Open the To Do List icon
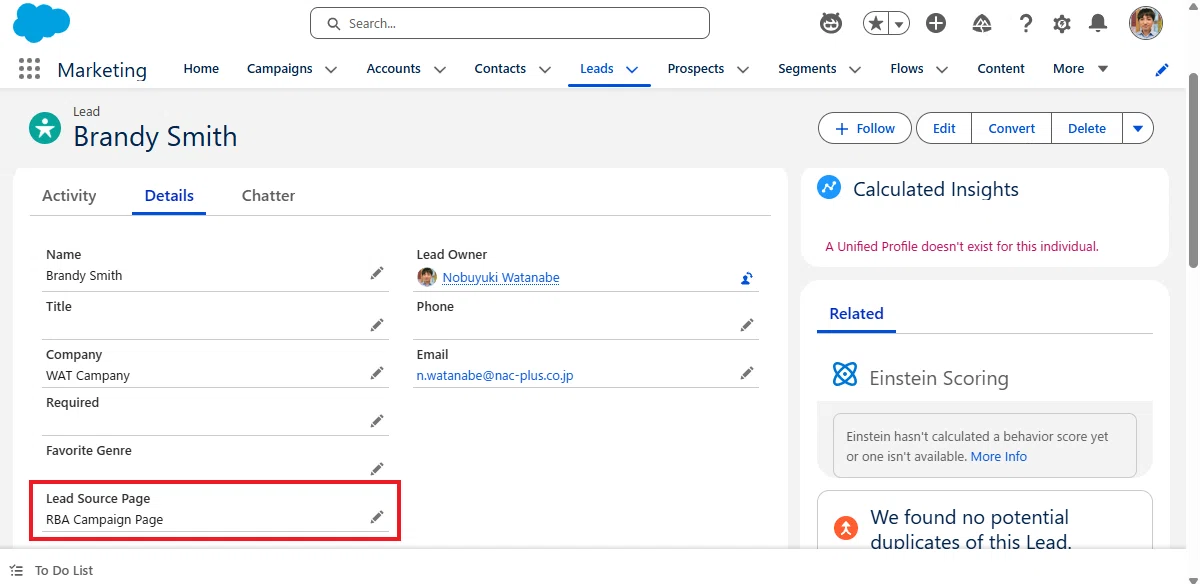The width and height of the screenshot is (1200, 584). coord(16,570)
